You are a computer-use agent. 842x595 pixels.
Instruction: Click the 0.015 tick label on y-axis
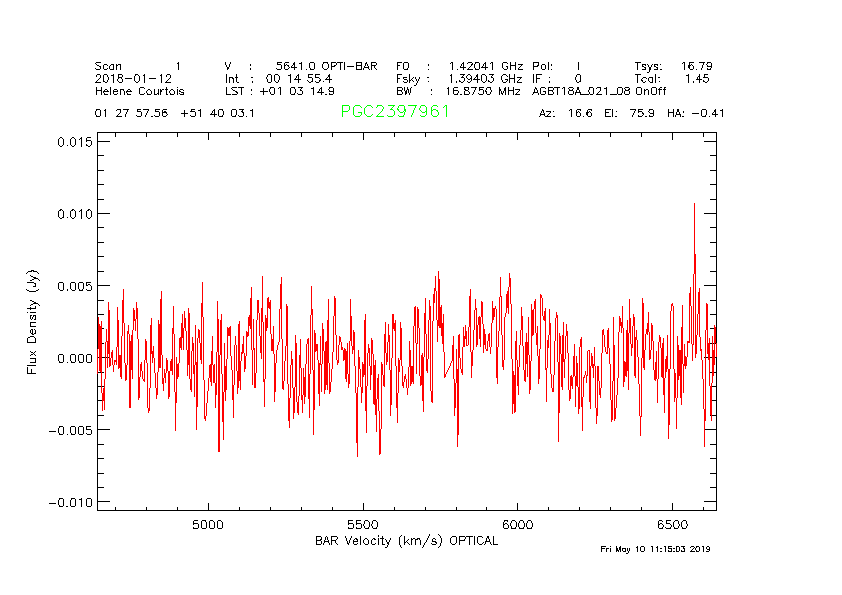74,142
